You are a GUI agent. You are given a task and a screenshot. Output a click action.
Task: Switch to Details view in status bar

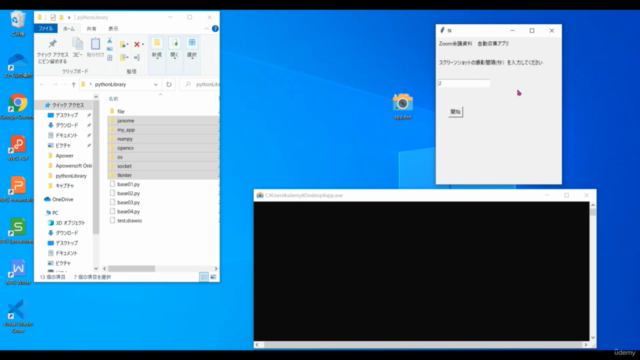click(x=204, y=277)
